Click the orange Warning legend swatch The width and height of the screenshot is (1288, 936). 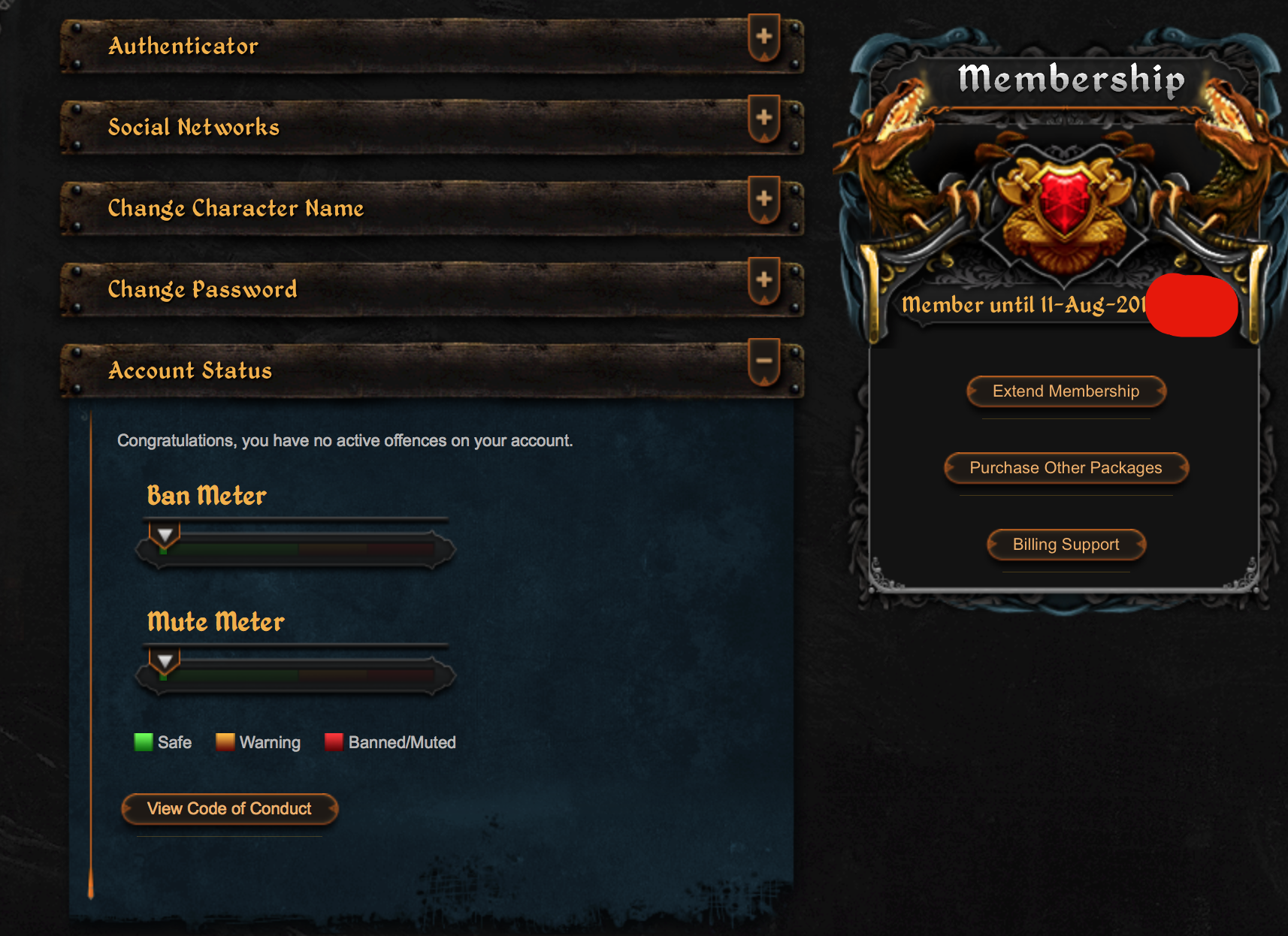(x=225, y=742)
